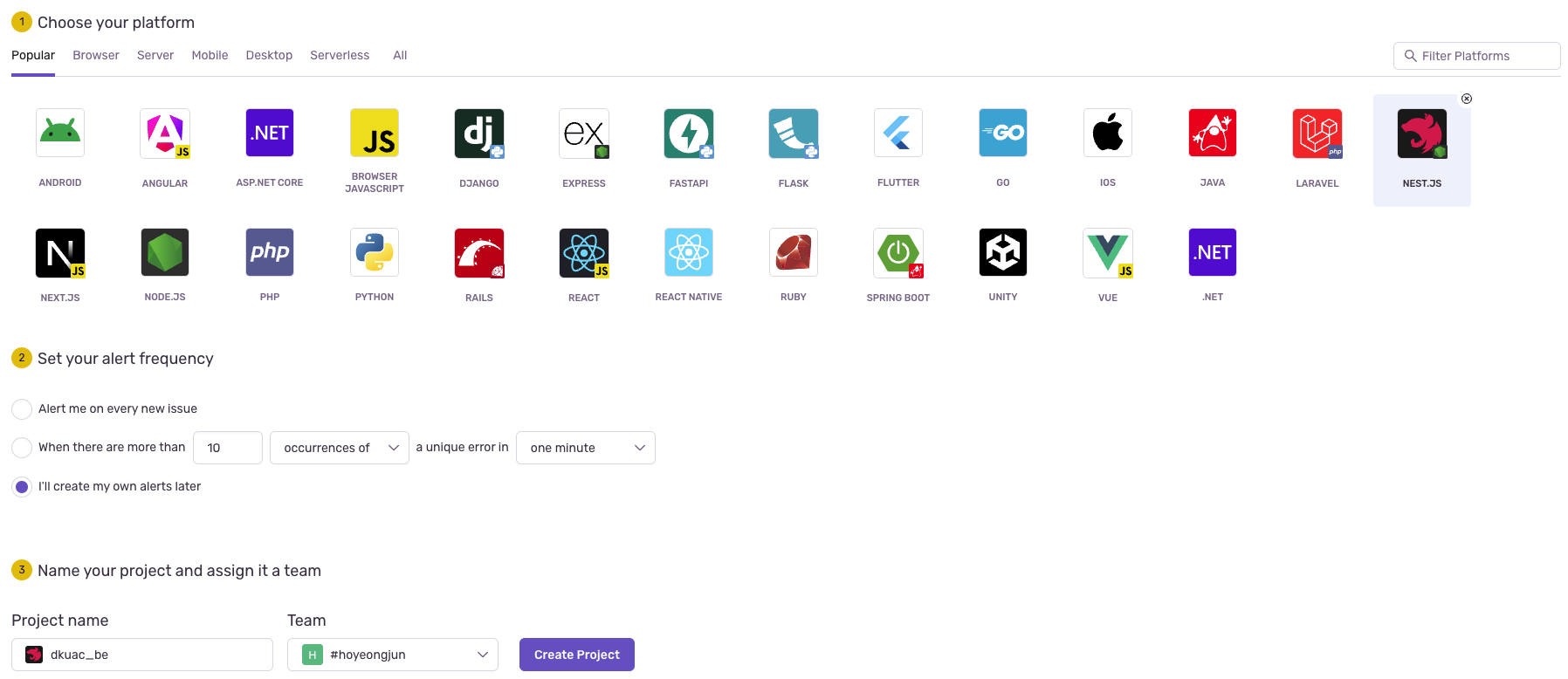
Task: Click the selected Nest.js platform icon
Action: [1422, 133]
